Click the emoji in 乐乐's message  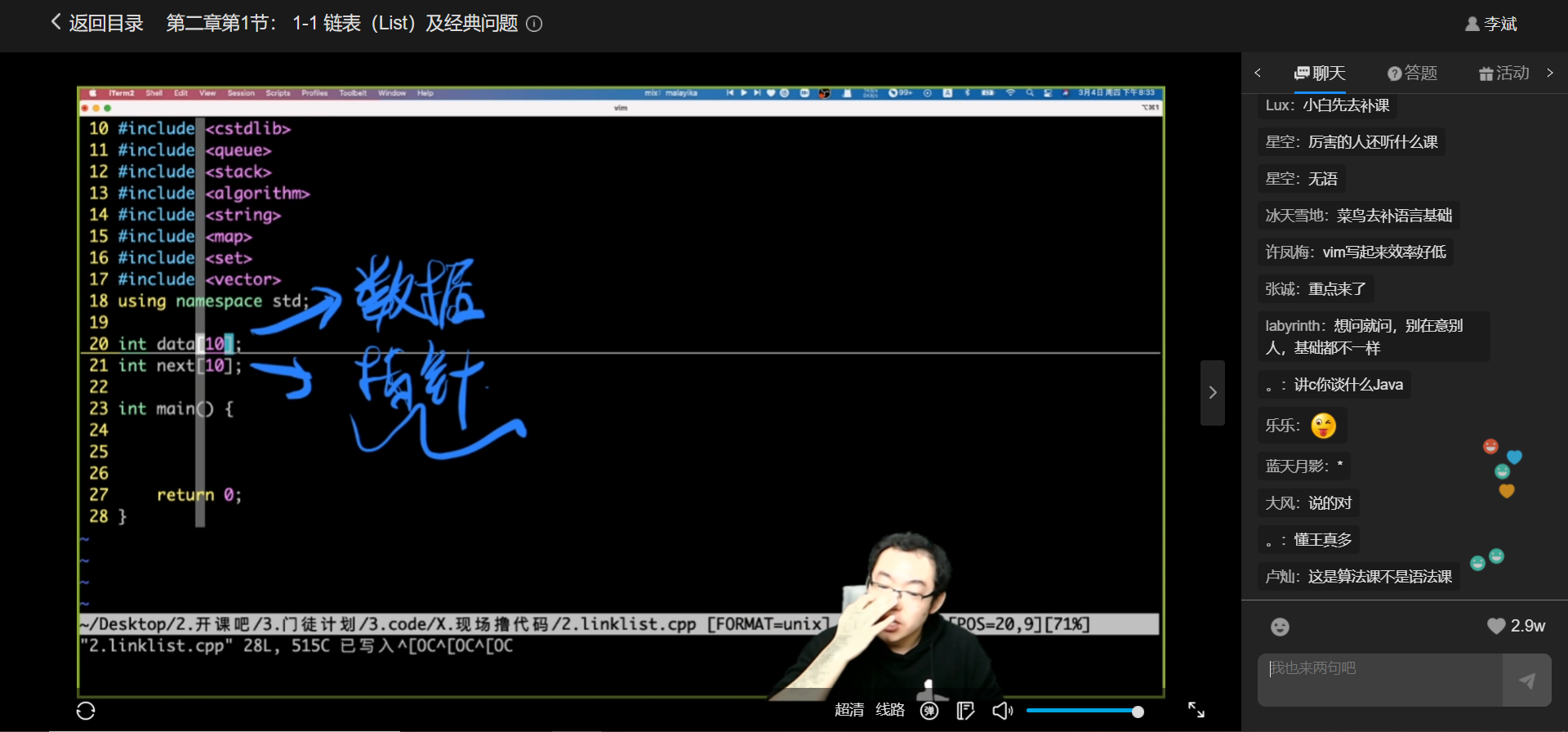[1323, 426]
